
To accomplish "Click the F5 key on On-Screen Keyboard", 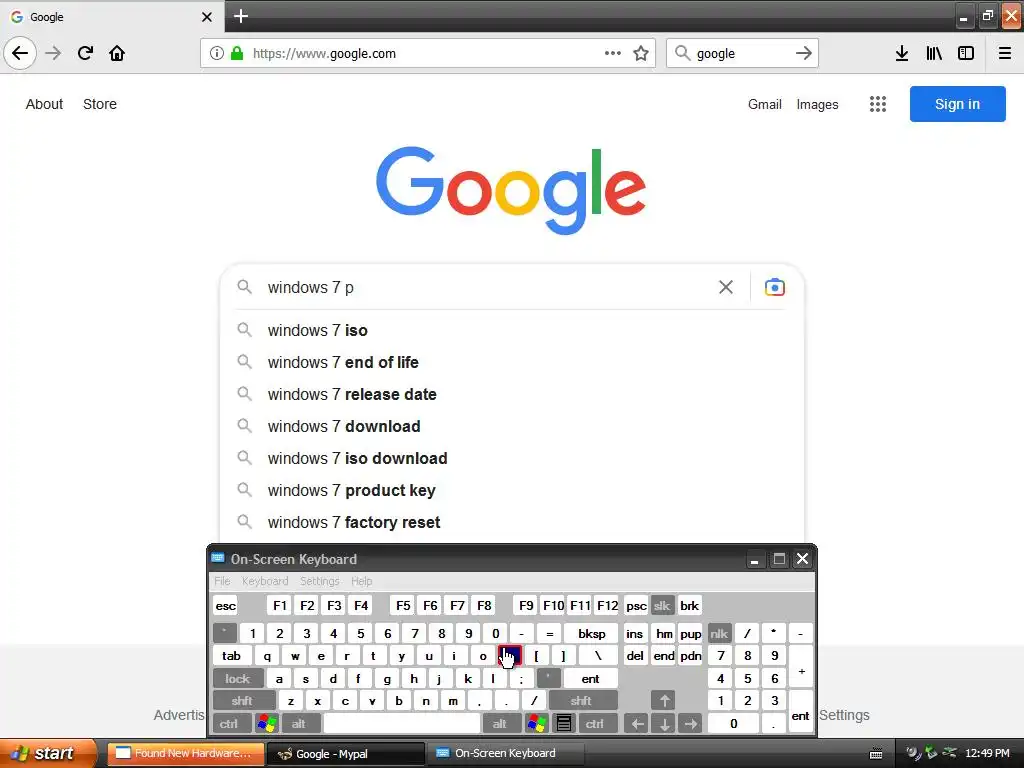I will point(403,605).
